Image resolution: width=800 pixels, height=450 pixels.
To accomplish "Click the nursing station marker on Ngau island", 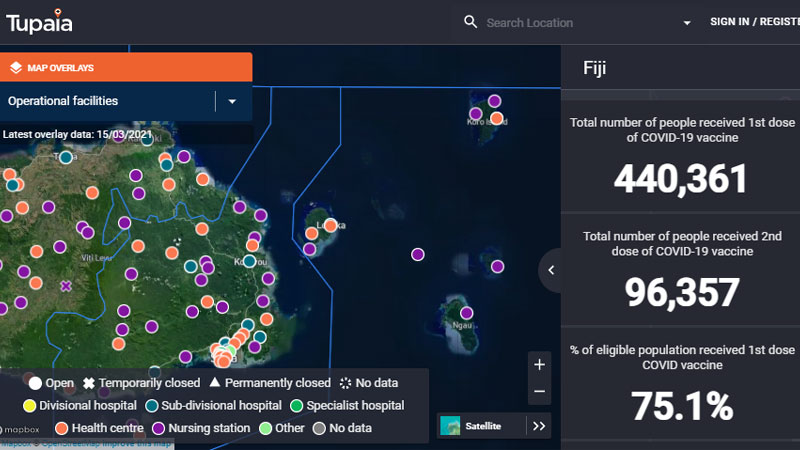I will (466, 313).
